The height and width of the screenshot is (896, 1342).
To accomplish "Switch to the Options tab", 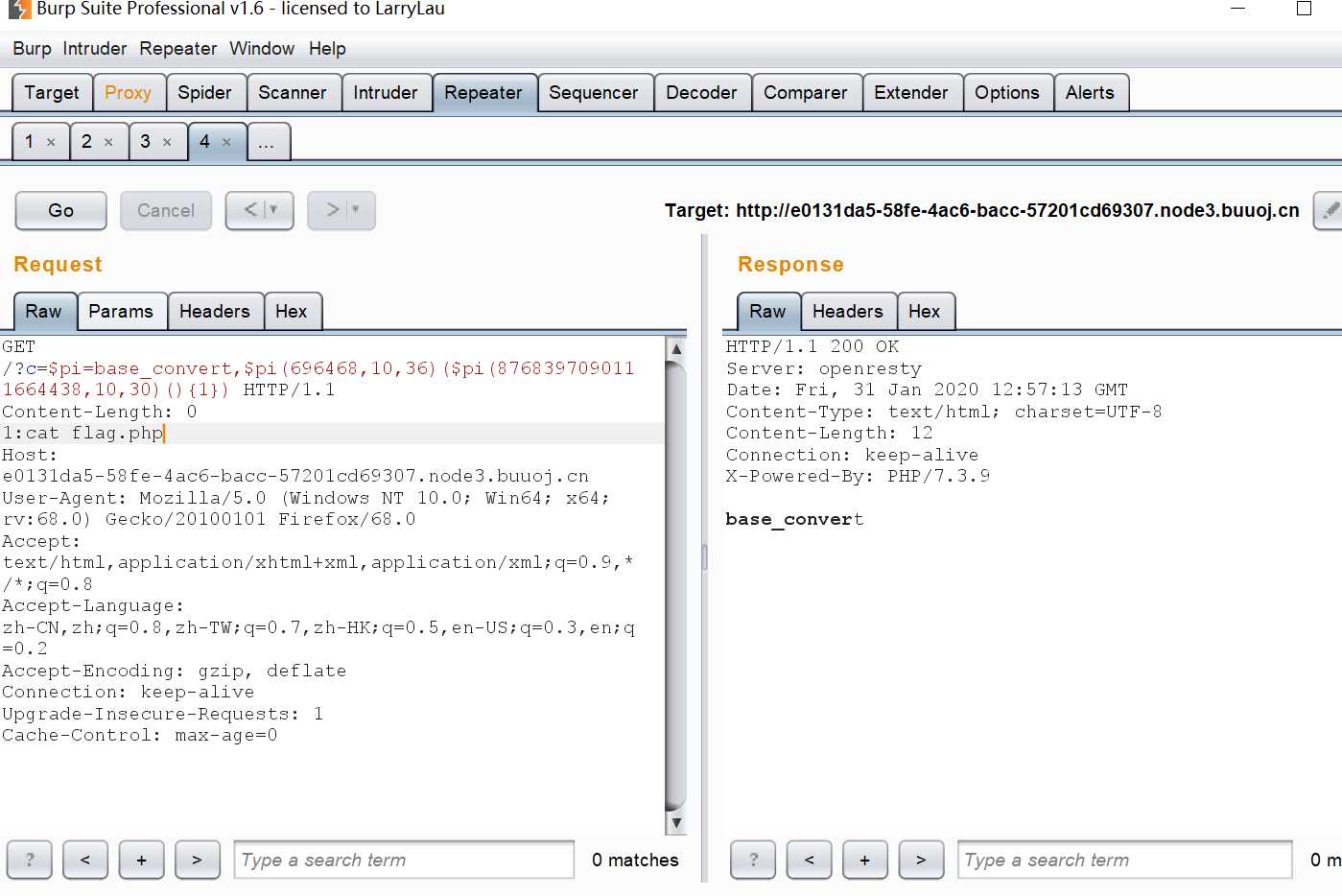I will (x=1007, y=93).
